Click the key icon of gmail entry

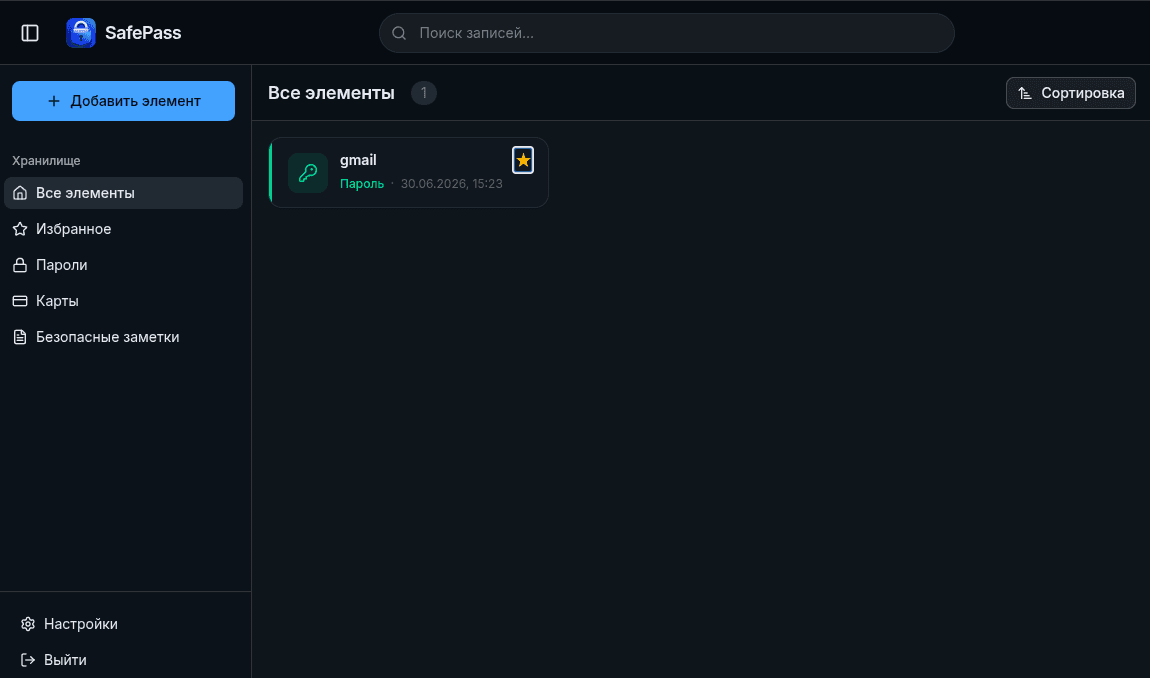pos(308,173)
